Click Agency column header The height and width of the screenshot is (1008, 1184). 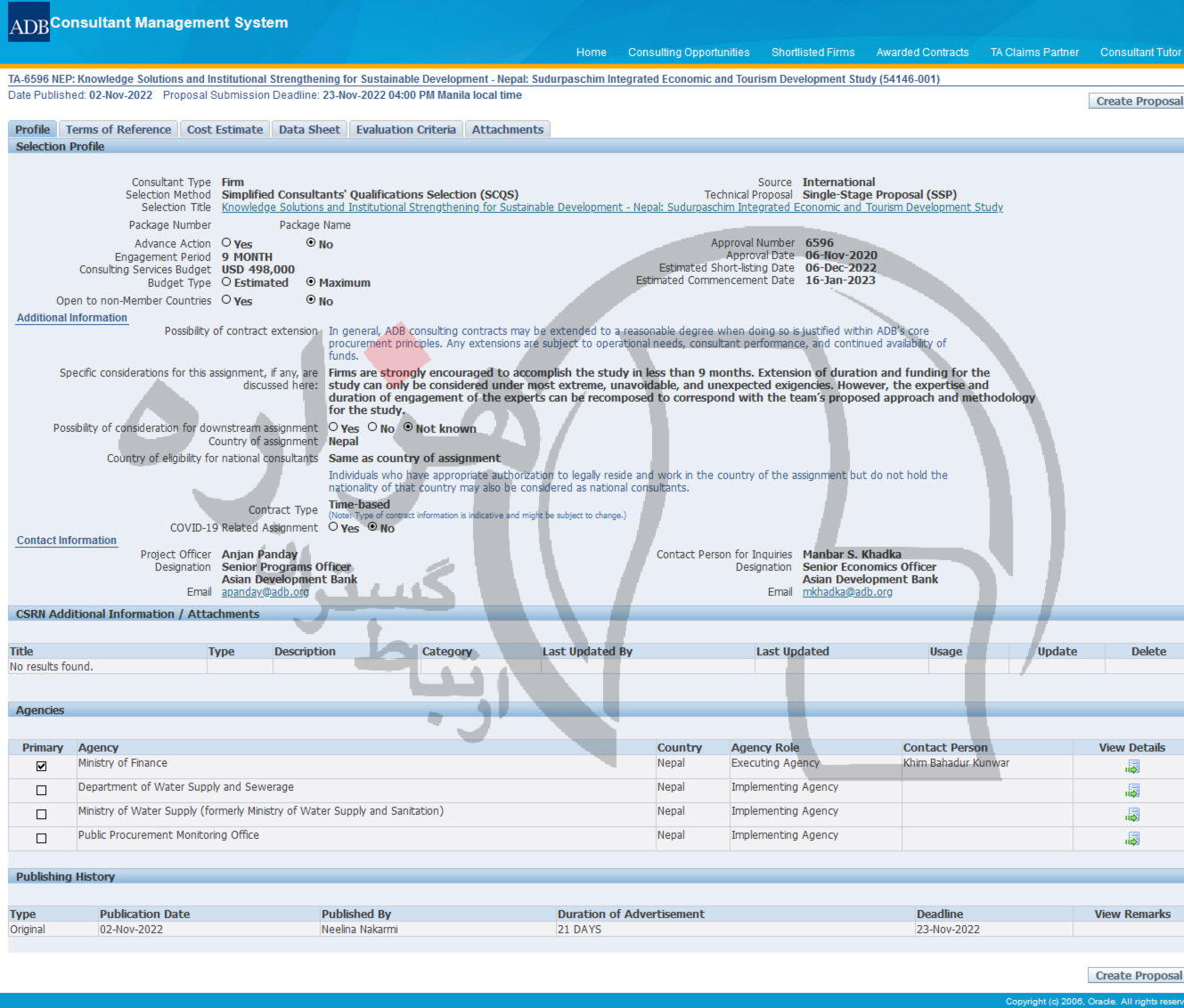tap(98, 748)
